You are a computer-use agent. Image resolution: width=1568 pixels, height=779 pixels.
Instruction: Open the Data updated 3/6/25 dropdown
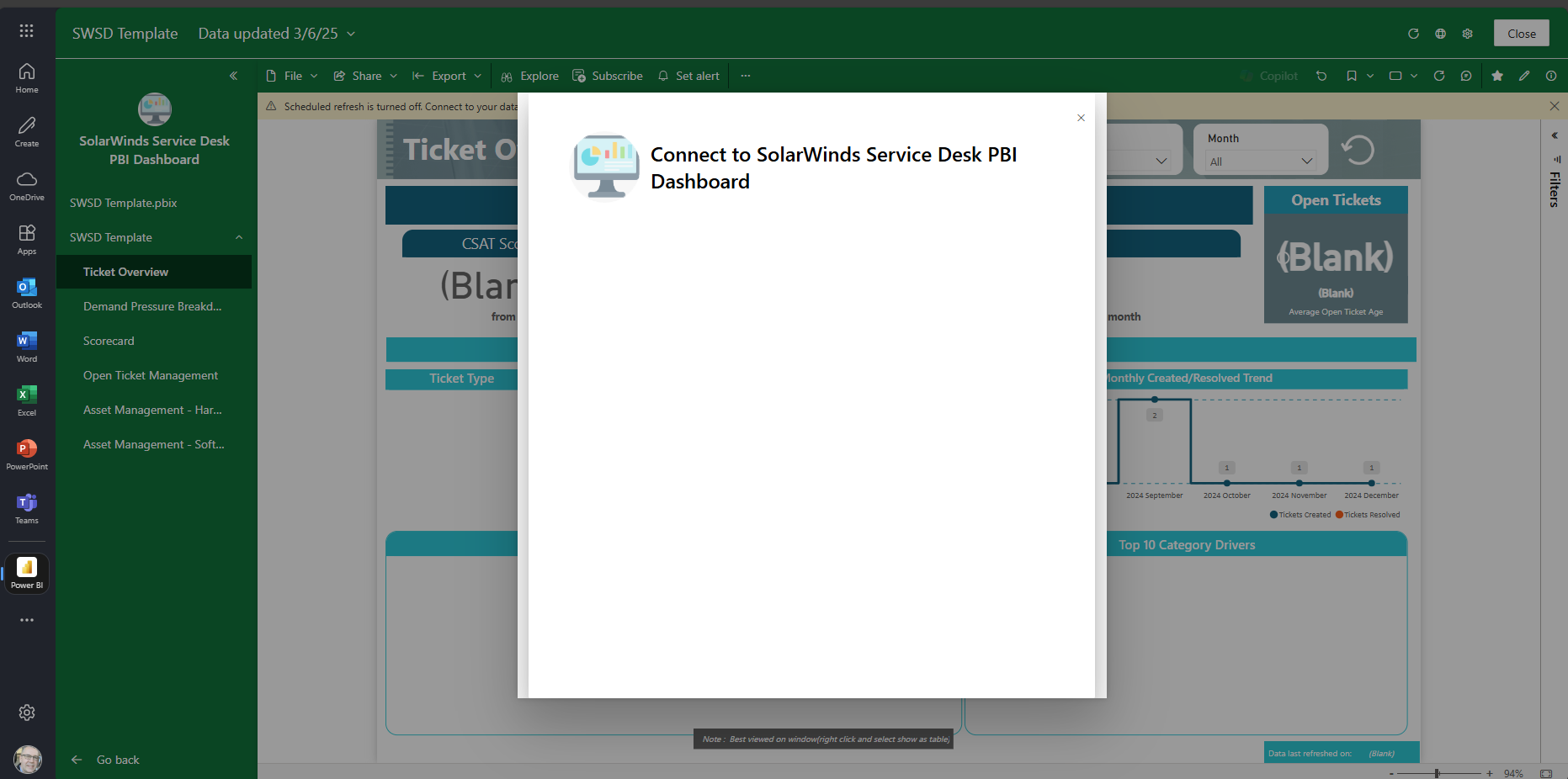(x=276, y=34)
